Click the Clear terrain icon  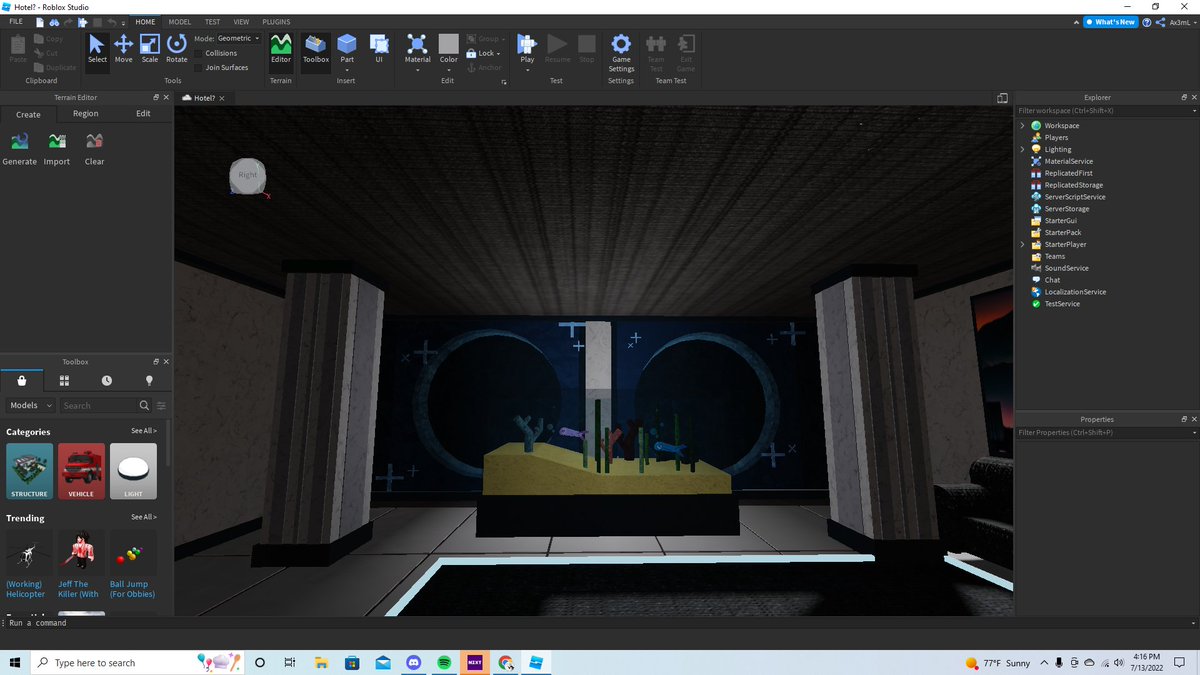[x=94, y=148]
